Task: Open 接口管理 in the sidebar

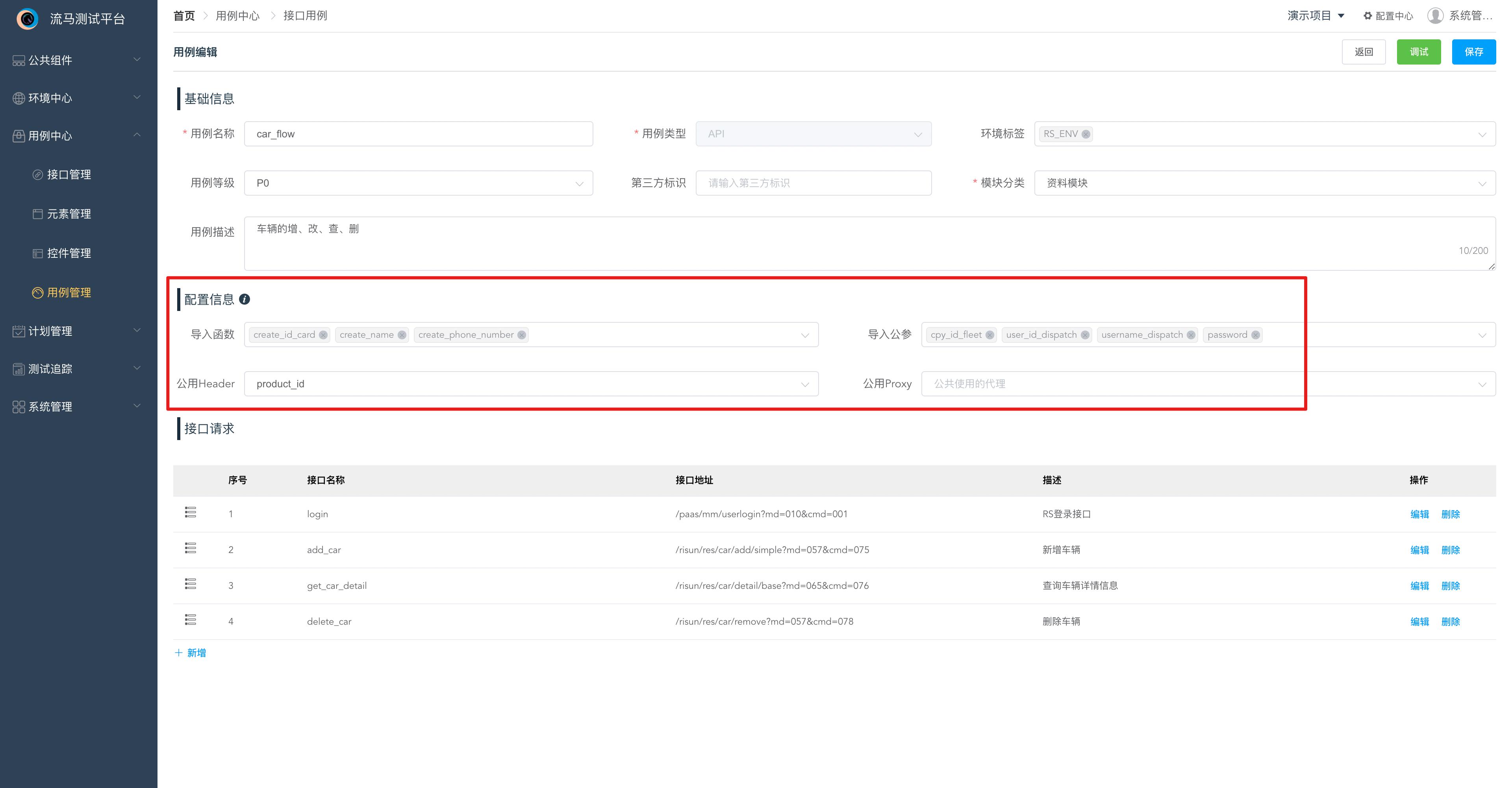Action: click(69, 174)
